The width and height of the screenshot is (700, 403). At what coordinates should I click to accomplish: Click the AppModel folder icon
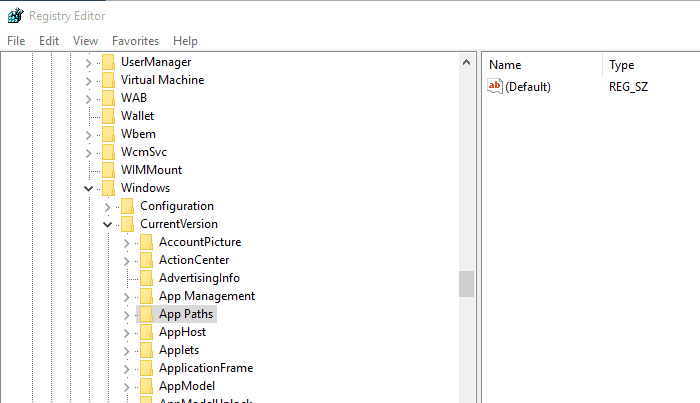(146, 386)
